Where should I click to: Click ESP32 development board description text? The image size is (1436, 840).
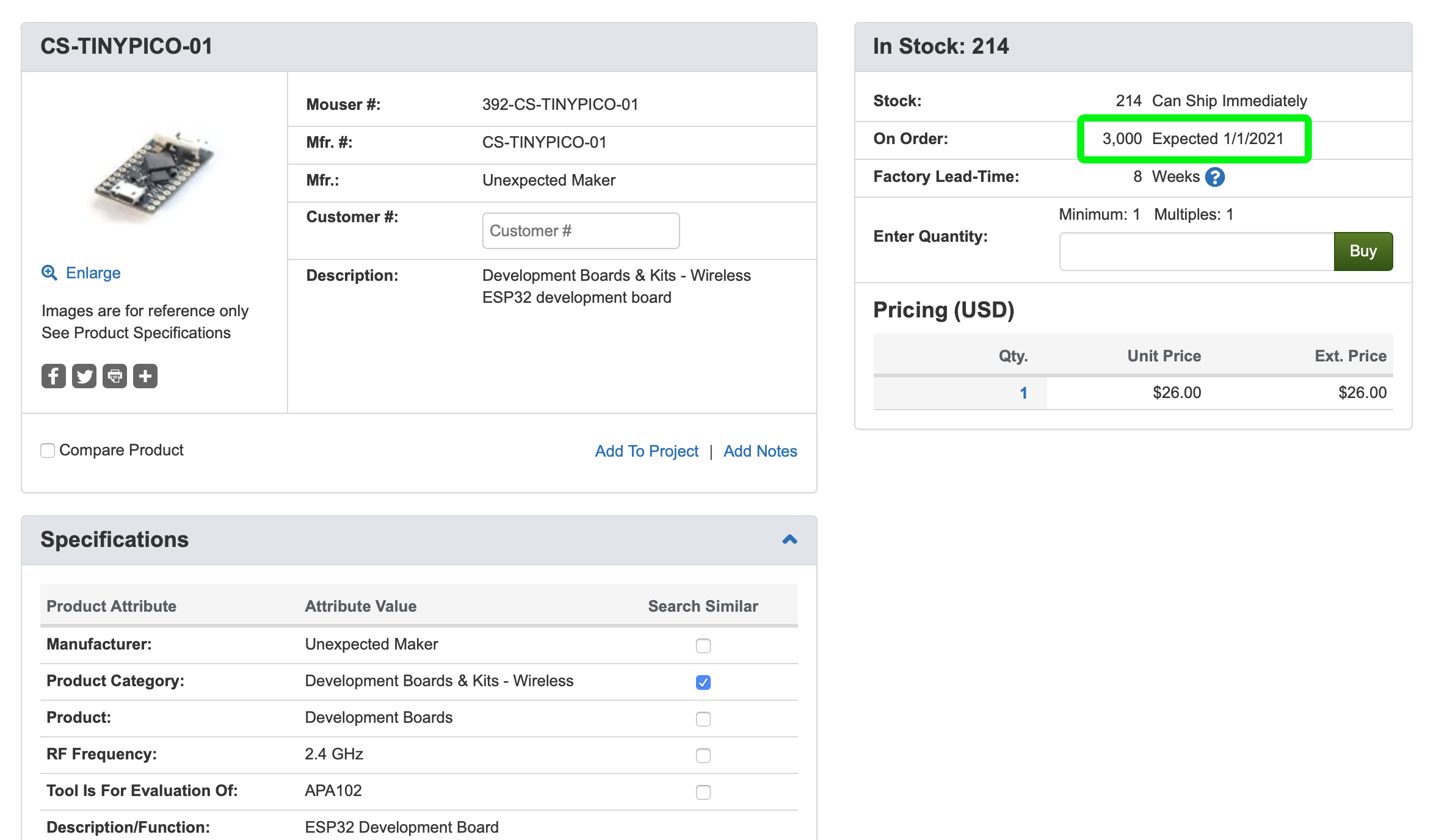576,297
